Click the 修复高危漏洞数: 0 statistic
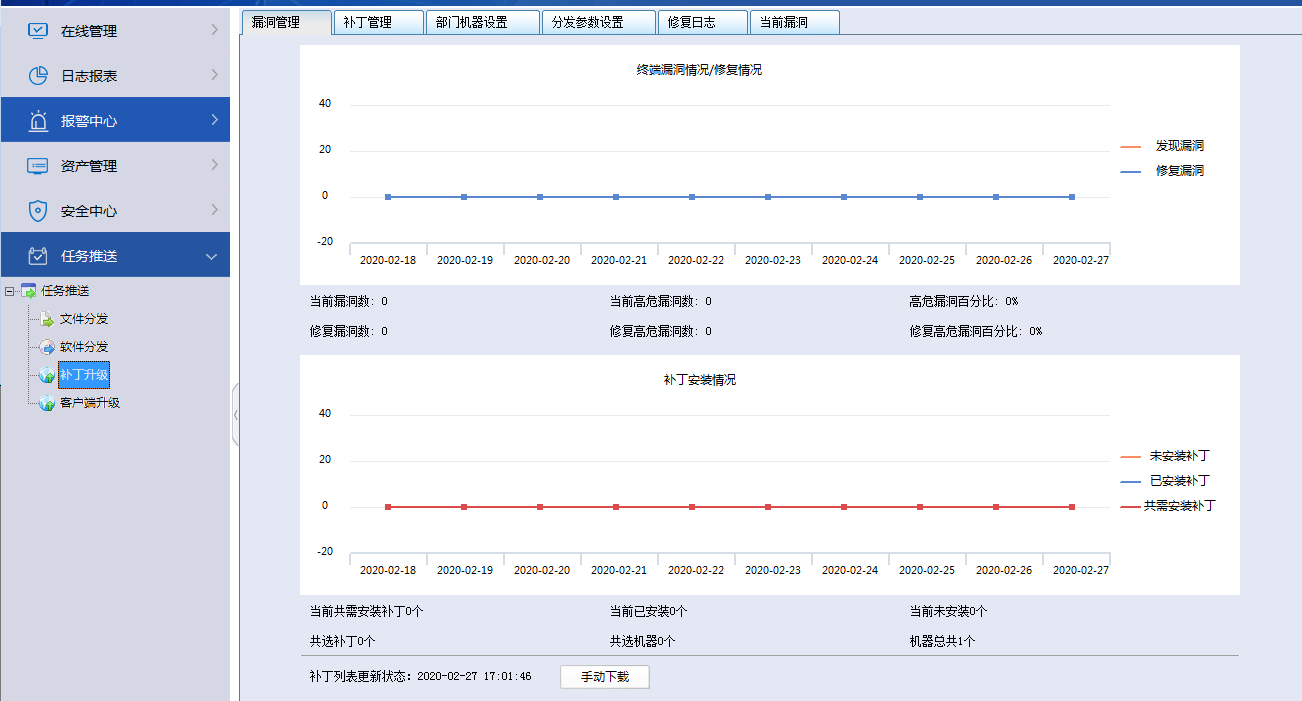Viewport: 1302px width, 701px height. [x=661, y=331]
